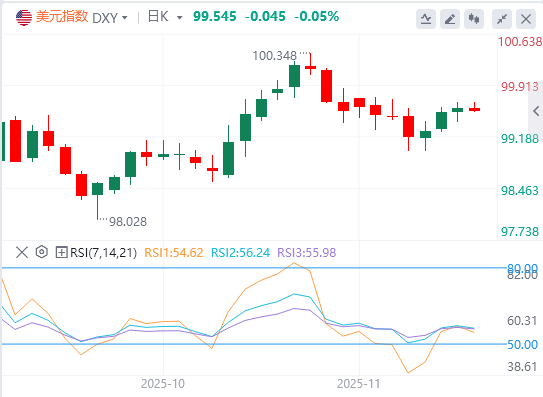Open RSI indicator settings hexagon icon
Viewport: 543px width, 397px height.
click(x=42, y=252)
